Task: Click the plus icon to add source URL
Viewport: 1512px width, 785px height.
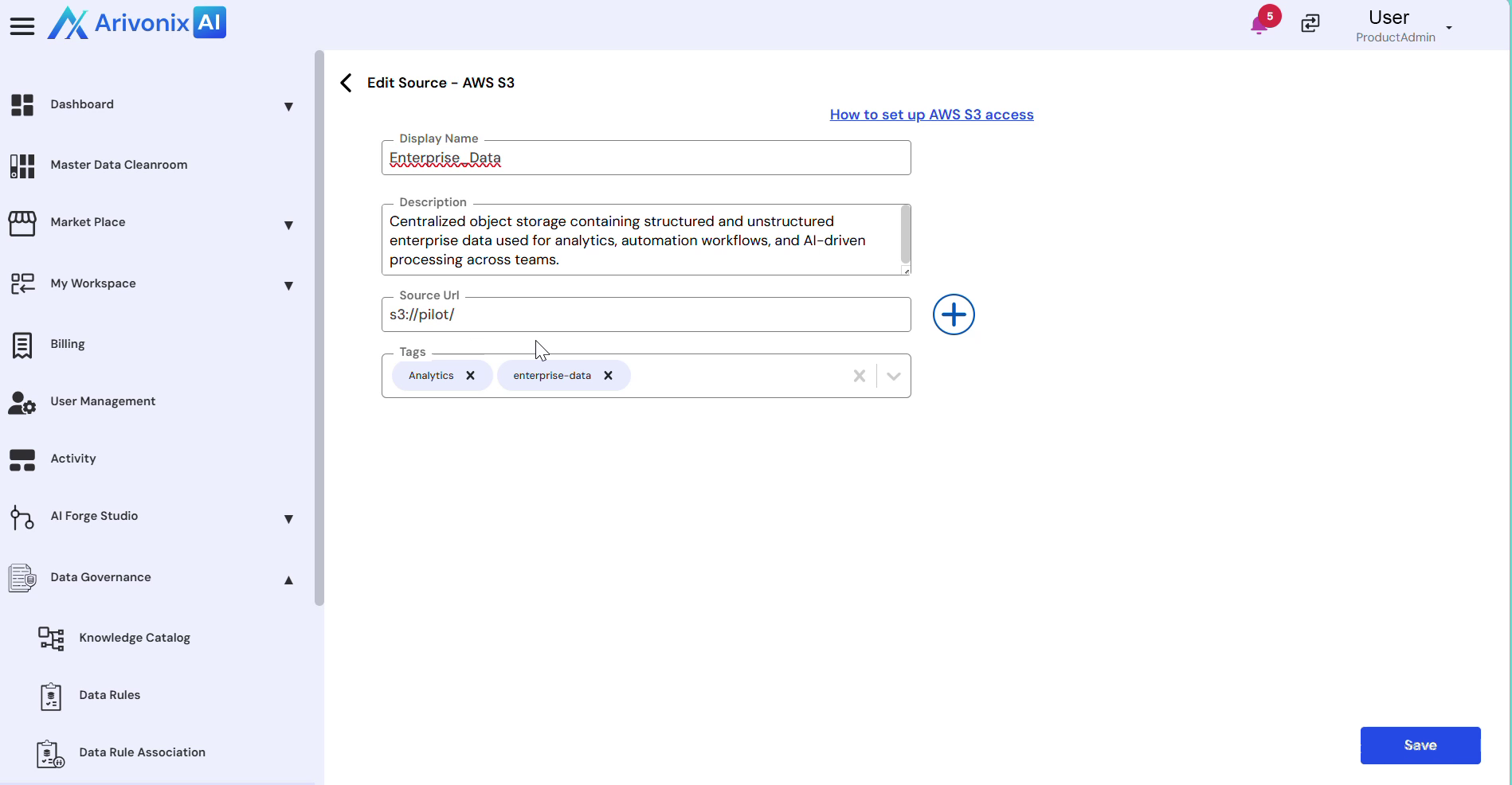Action: 954,314
